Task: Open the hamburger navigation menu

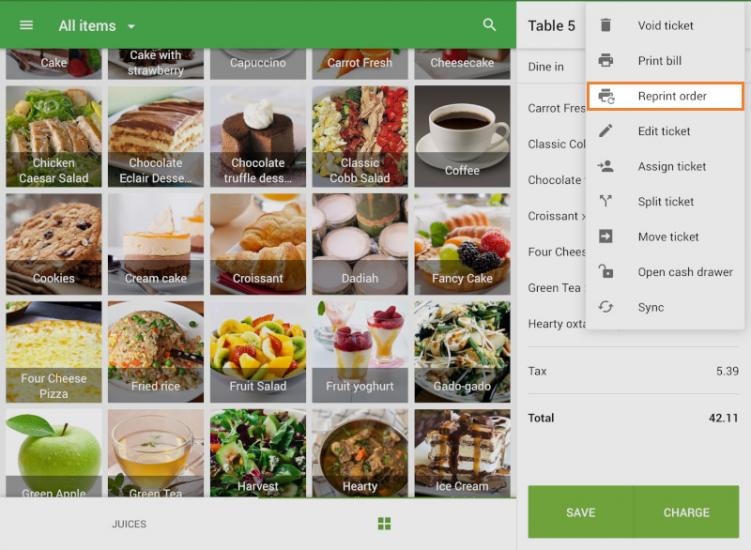Action: coord(26,25)
